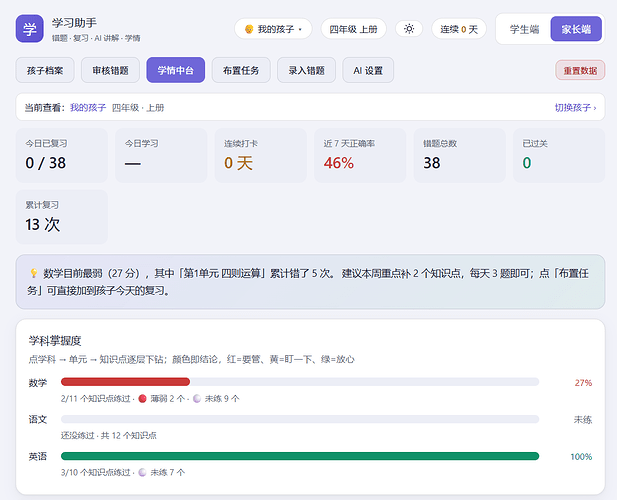The width and height of the screenshot is (617, 500).
Task: Open the 四年级 上册 grade selector
Action: tap(353, 29)
